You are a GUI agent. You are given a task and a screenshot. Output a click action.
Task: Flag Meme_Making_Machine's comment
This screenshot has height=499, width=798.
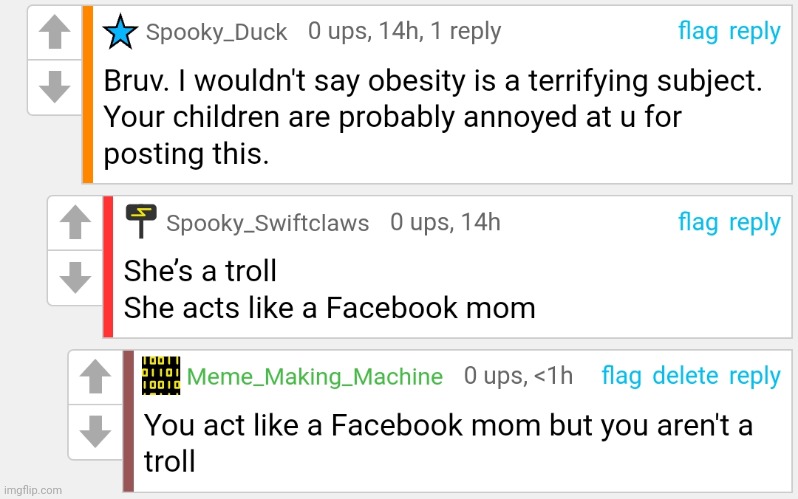pos(621,376)
